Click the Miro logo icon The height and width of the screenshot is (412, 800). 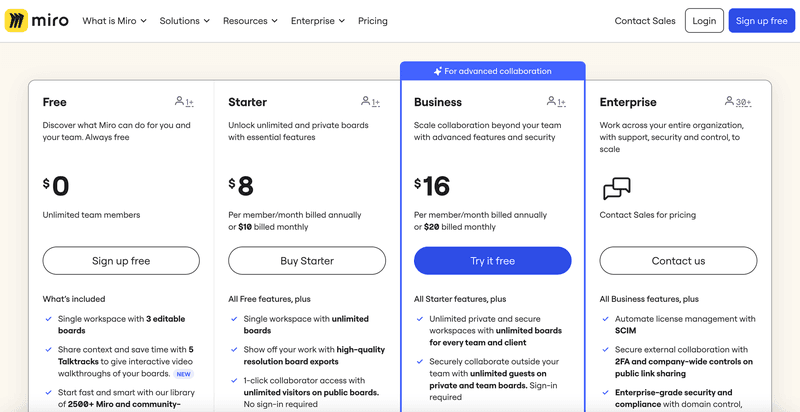pyautogui.click(x=18, y=21)
